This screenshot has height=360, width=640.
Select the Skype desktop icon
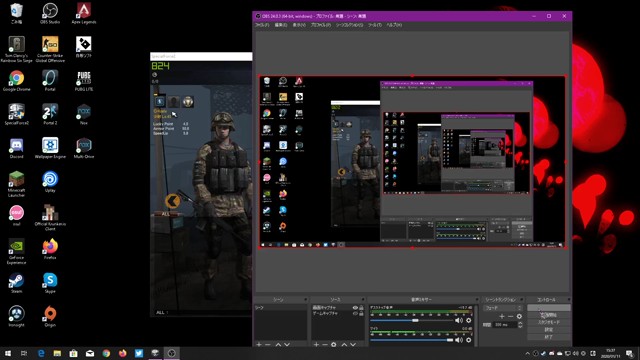50,283
